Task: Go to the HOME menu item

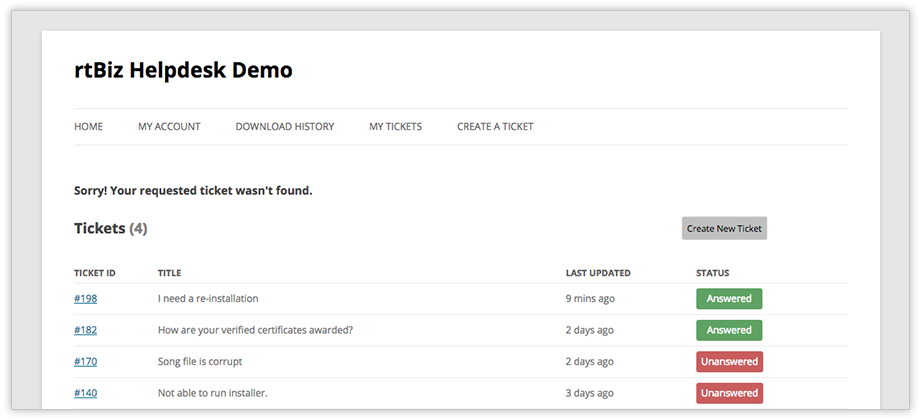Action: [x=88, y=127]
